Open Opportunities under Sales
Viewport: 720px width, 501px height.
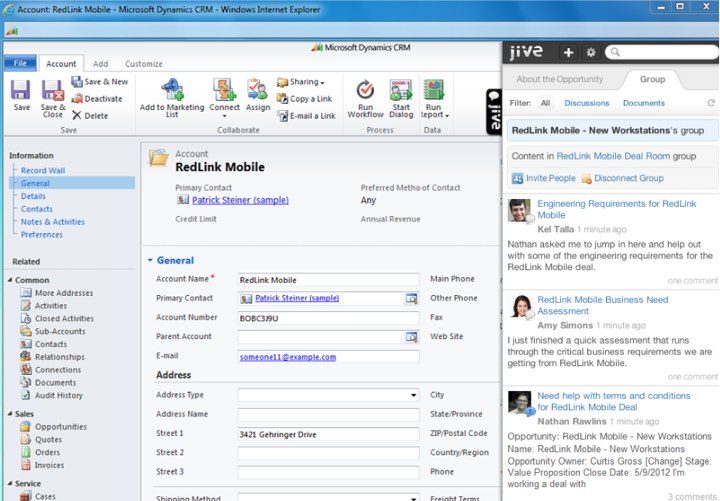point(53,427)
